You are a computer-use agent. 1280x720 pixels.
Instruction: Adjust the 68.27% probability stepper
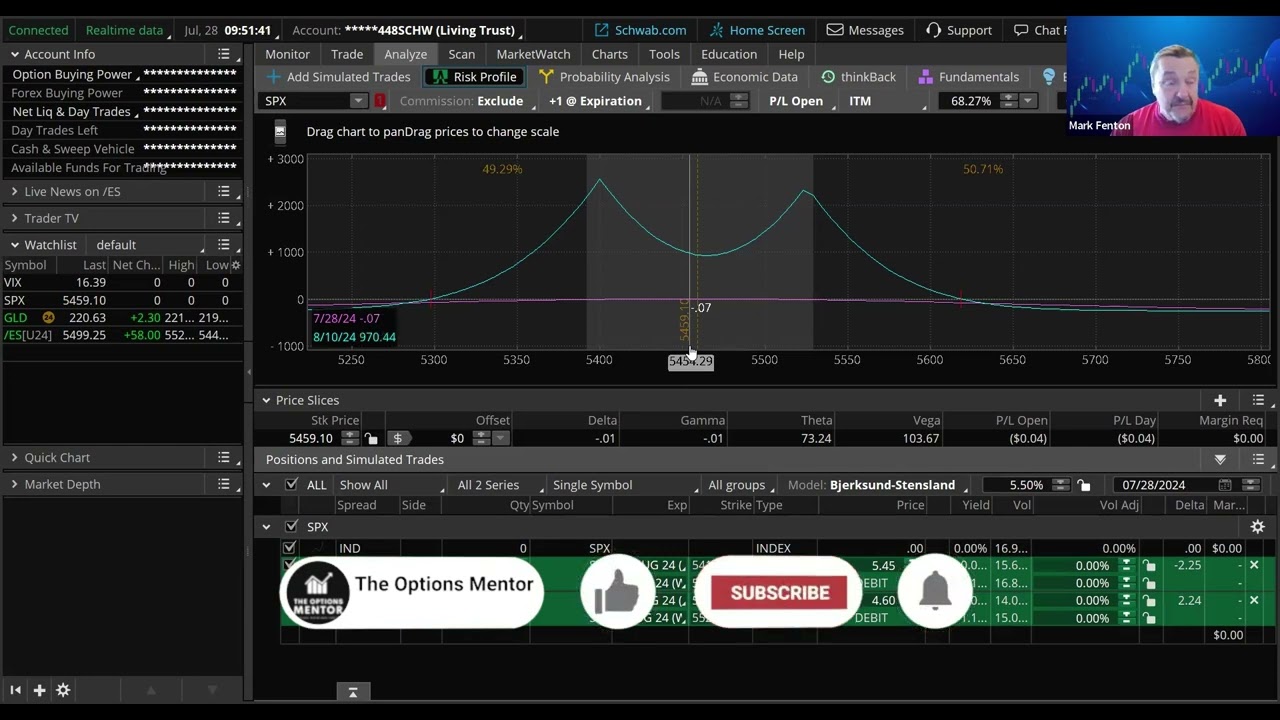1008,101
